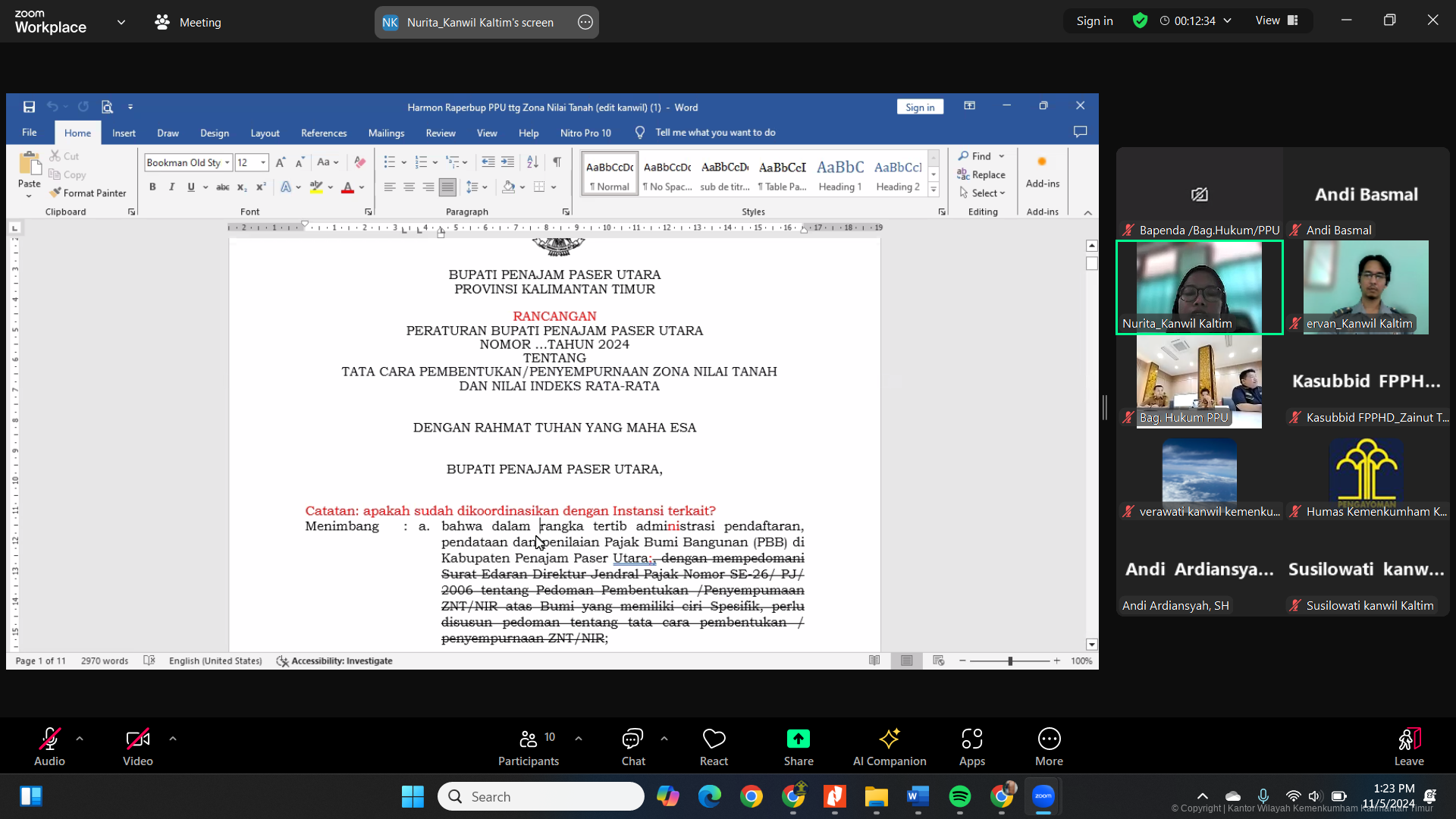Click the Bullets list icon
The image size is (1456, 819).
click(390, 162)
